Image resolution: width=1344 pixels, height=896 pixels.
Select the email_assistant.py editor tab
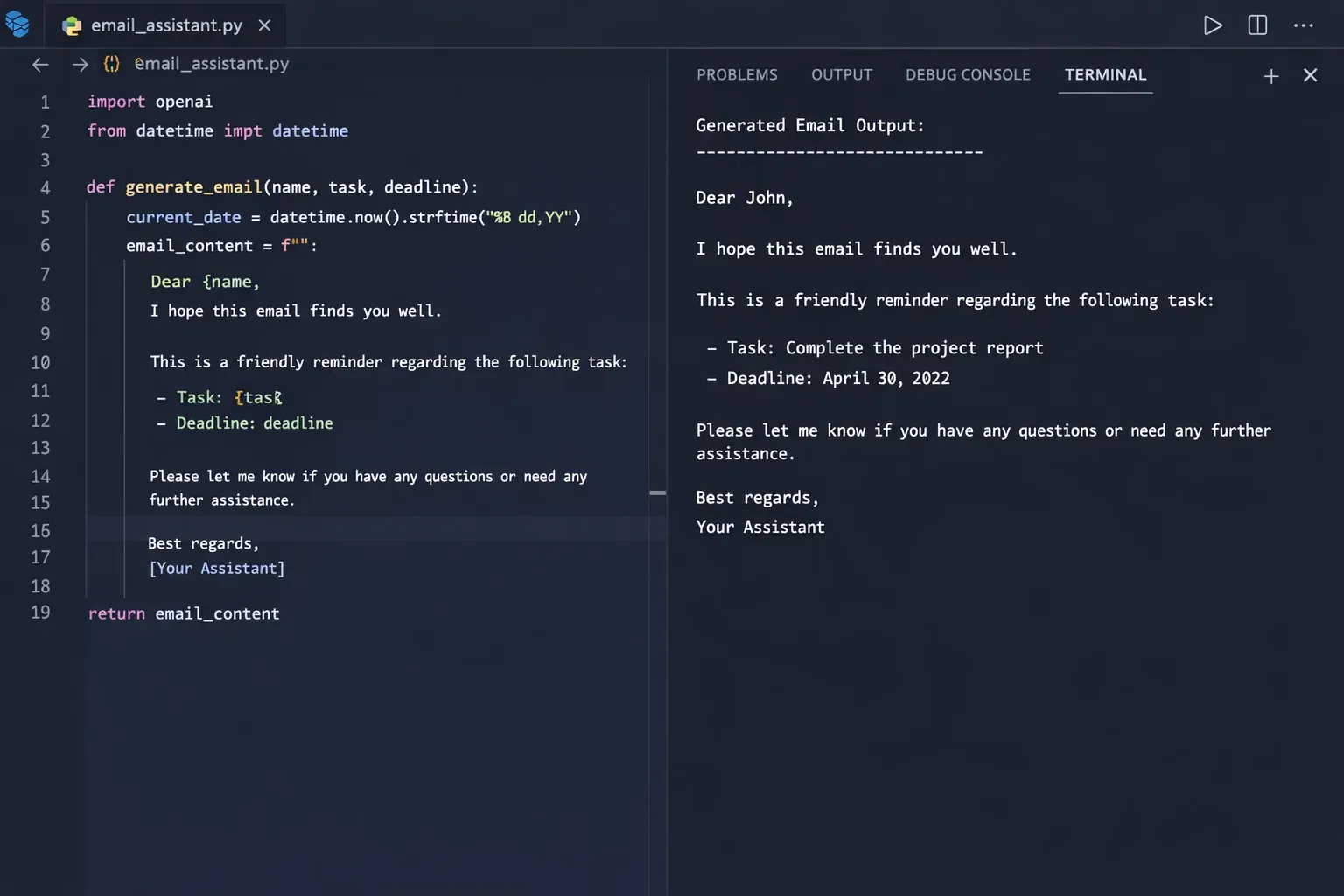(x=166, y=25)
